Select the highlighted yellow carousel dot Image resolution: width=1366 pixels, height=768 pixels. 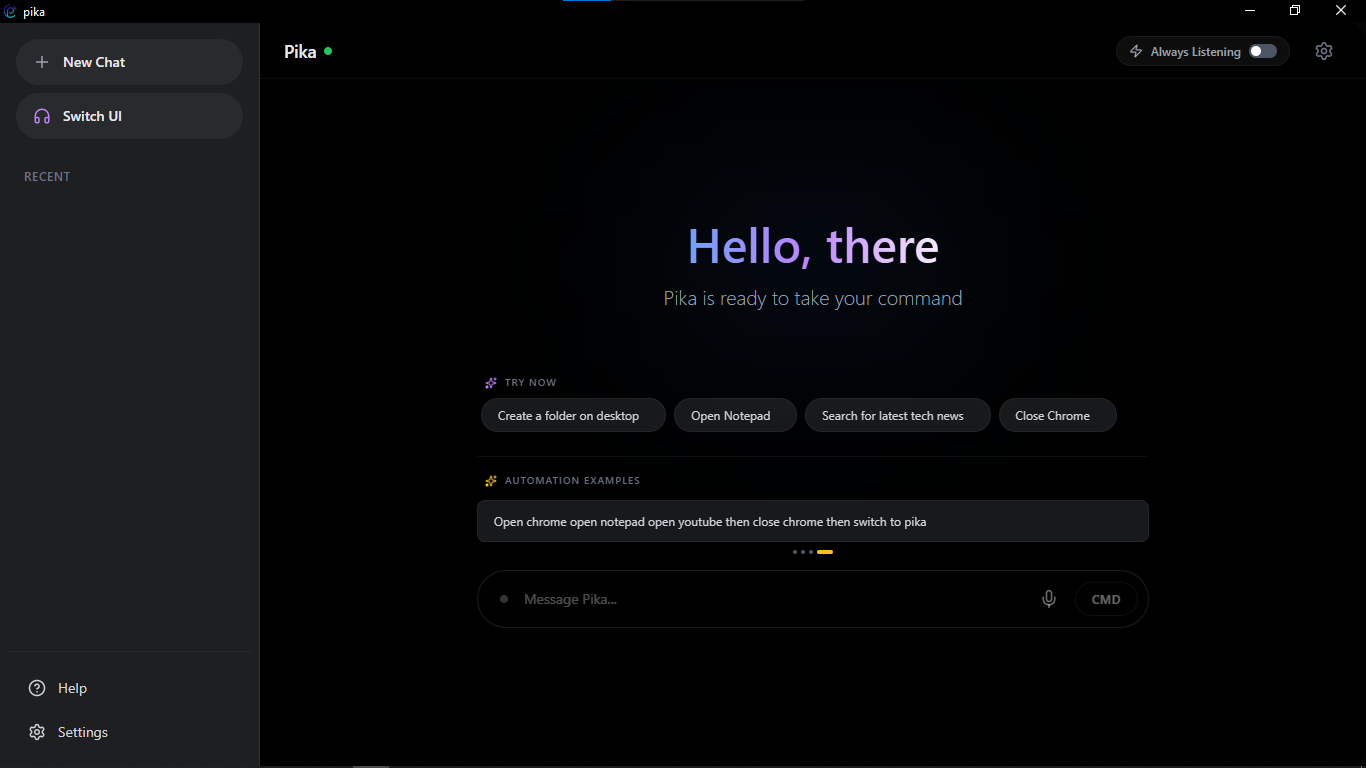pos(825,551)
